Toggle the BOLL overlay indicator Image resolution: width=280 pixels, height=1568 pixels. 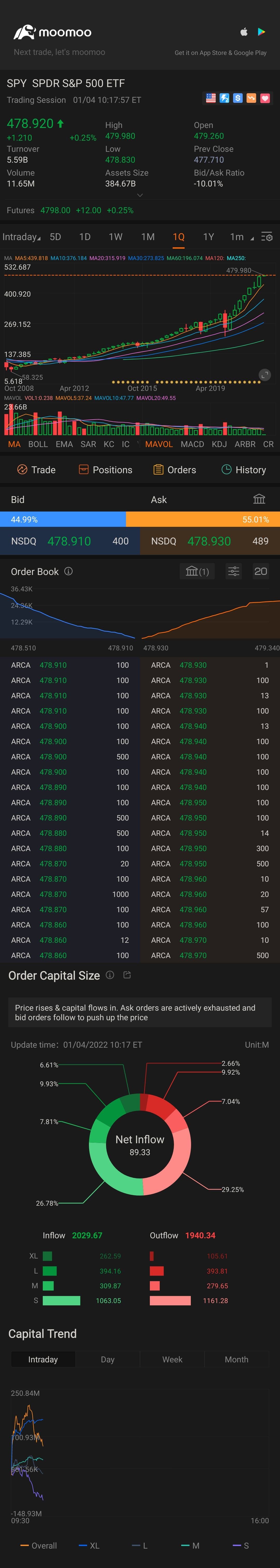pos(38,444)
